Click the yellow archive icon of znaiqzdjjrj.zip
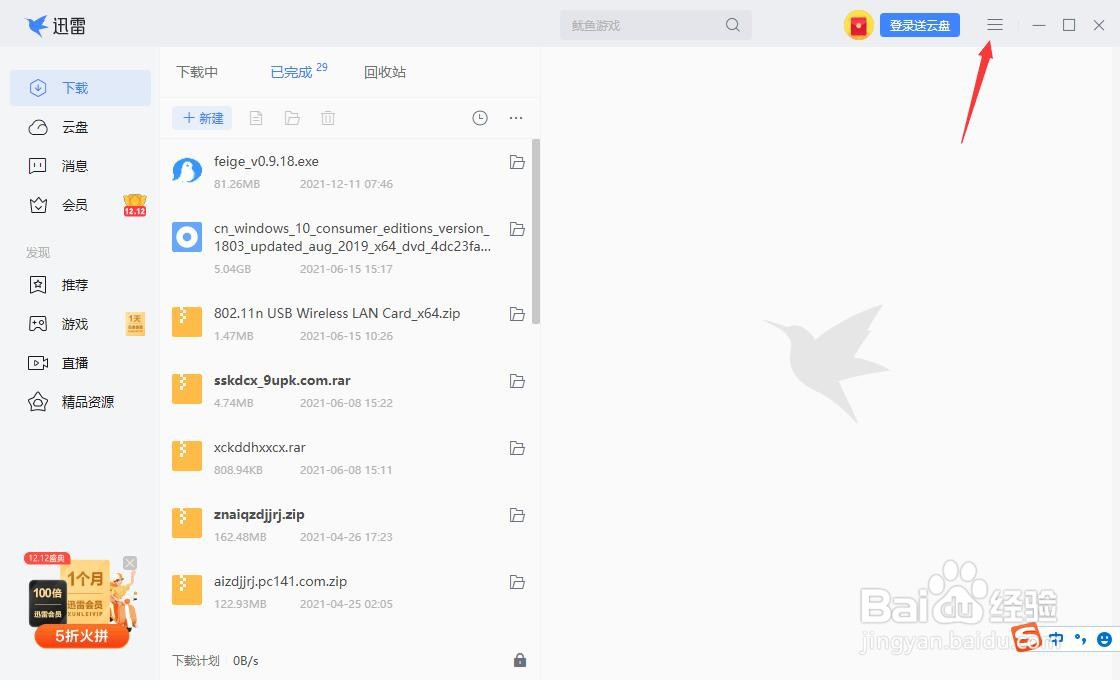Screen dimensions: 1120x680 click(187, 523)
